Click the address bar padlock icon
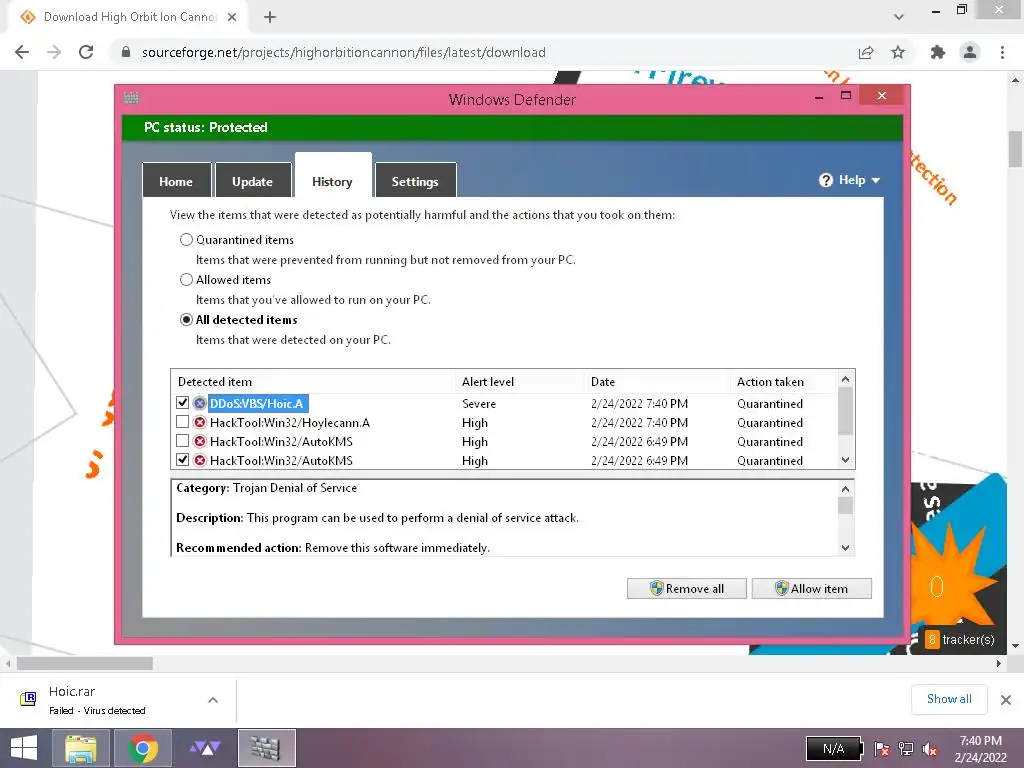The image size is (1024, 768). point(126,52)
